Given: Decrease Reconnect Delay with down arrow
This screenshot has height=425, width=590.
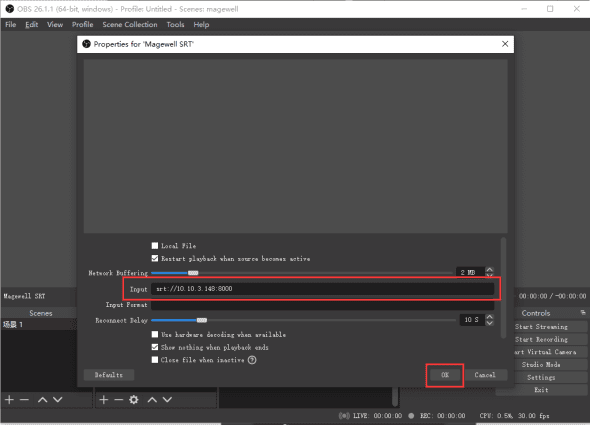Looking at the screenshot, I should click(490, 323).
